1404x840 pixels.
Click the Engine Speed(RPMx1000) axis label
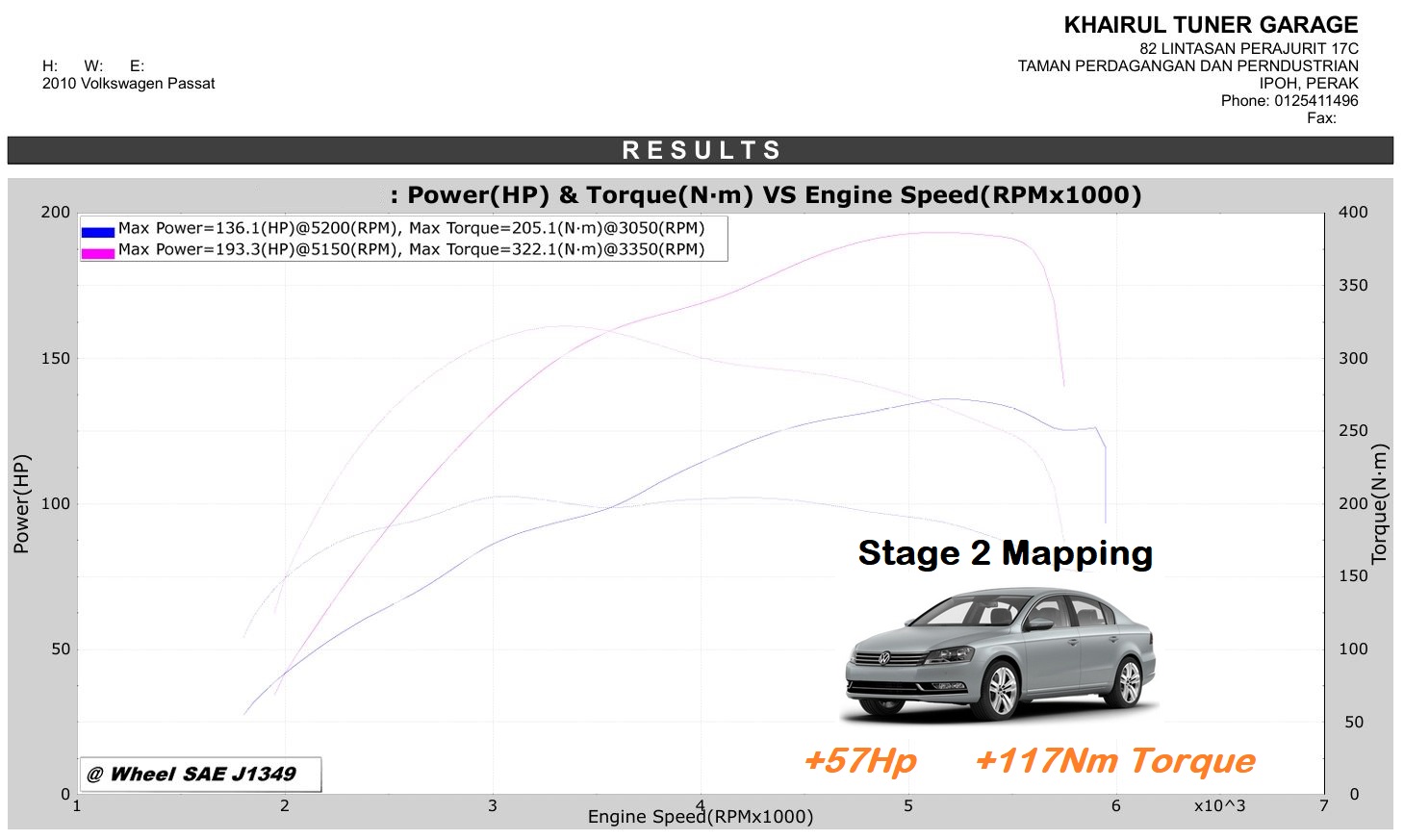pyautogui.click(x=701, y=817)
